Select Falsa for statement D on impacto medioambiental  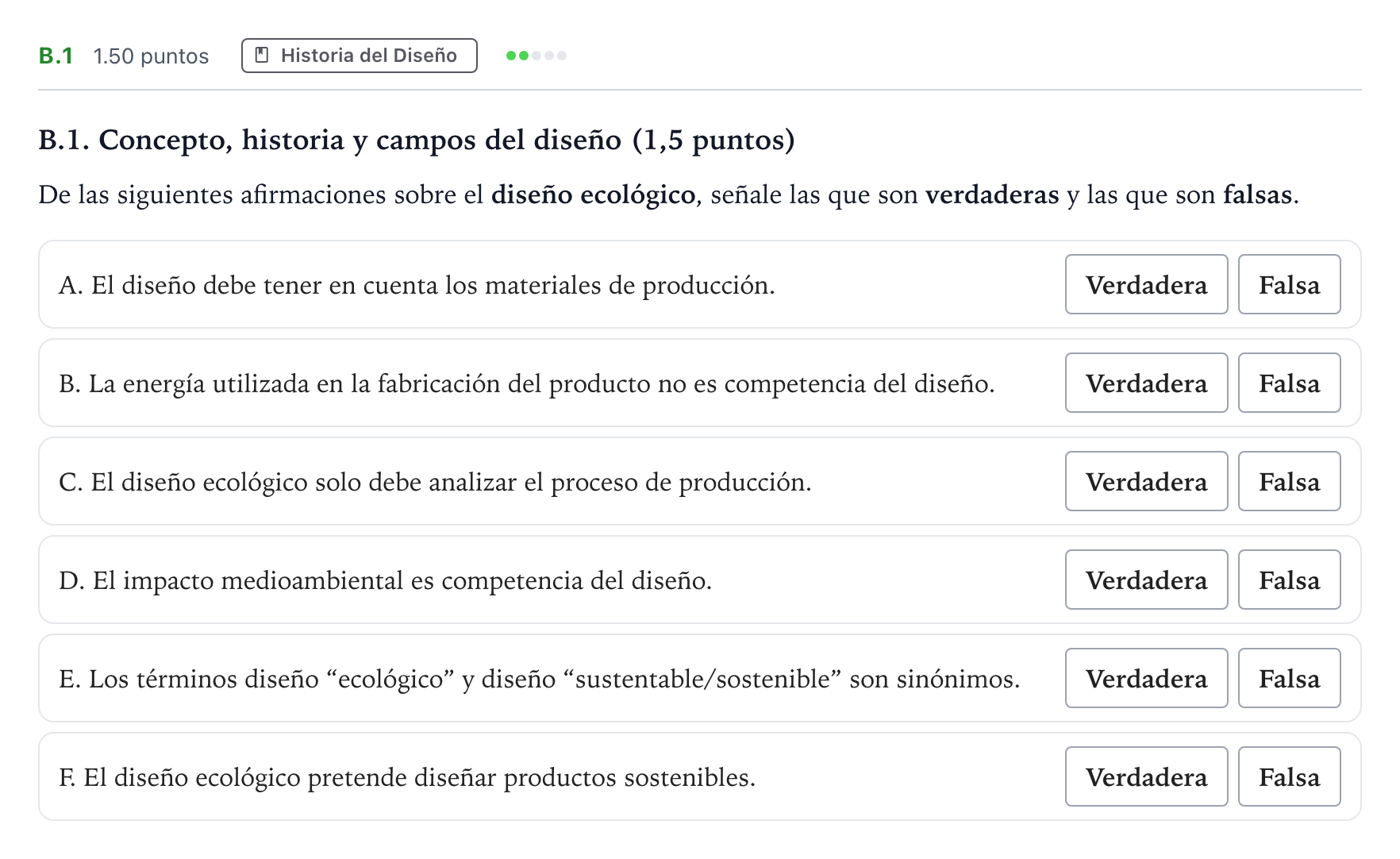point(1289,580)
